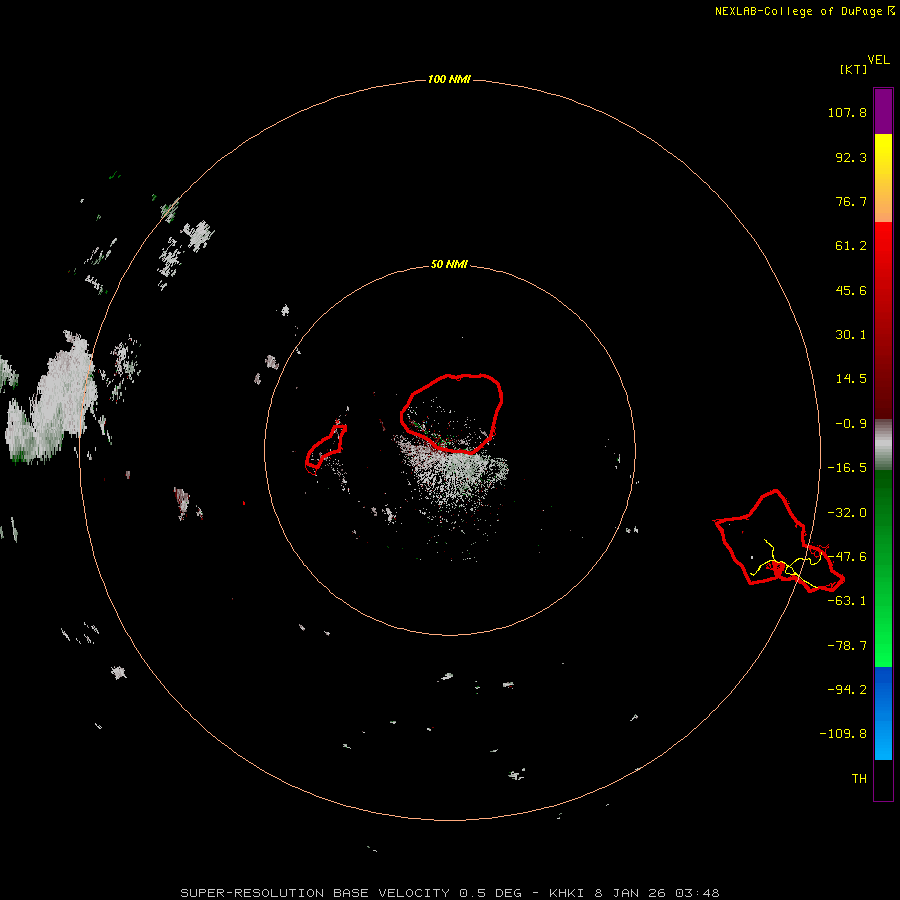Select the -47.6 velocity scale value
Viewport: 900px width, 900px height.
click(x=847, y=557)
